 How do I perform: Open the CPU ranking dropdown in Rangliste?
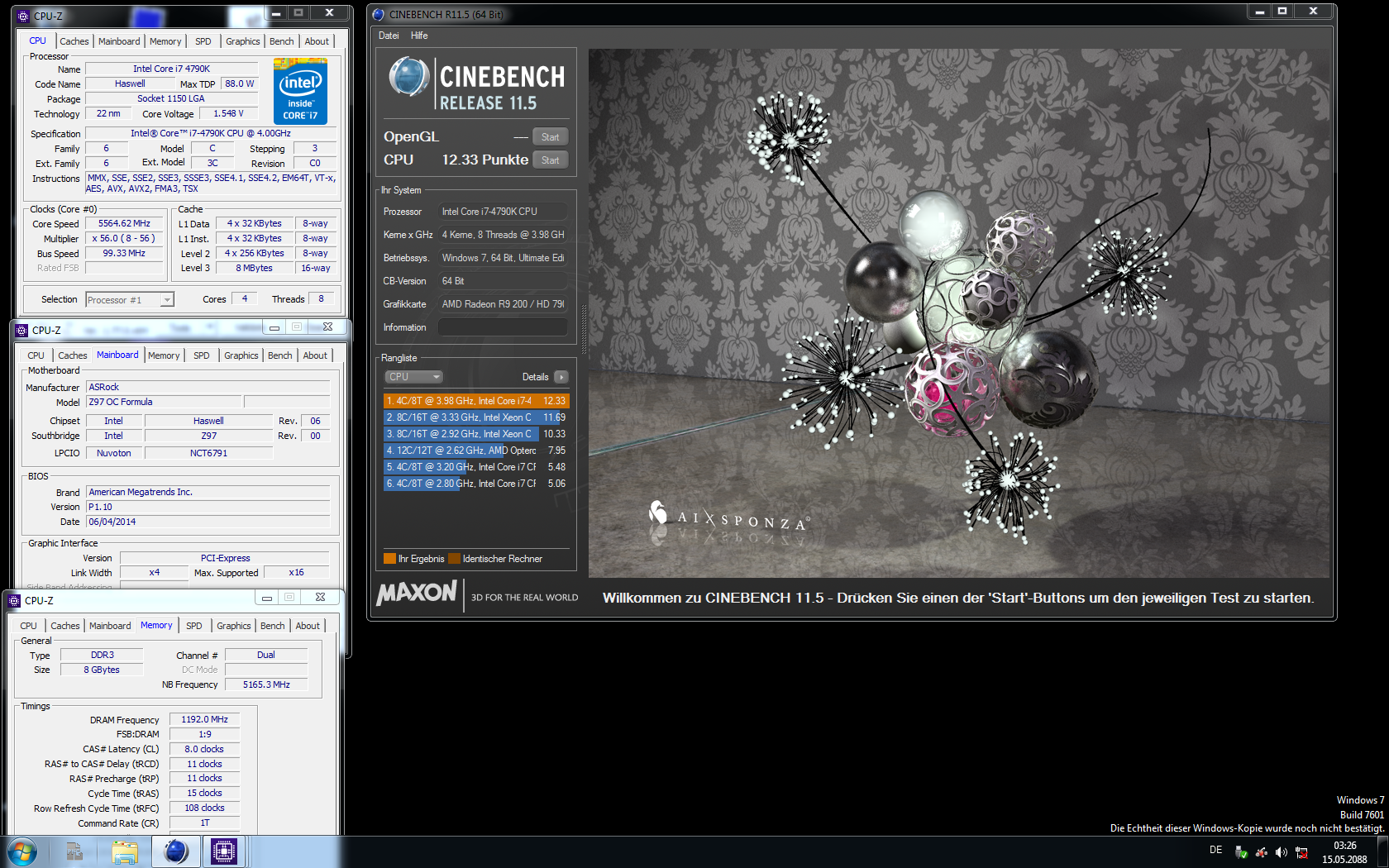tap(414, 377)
